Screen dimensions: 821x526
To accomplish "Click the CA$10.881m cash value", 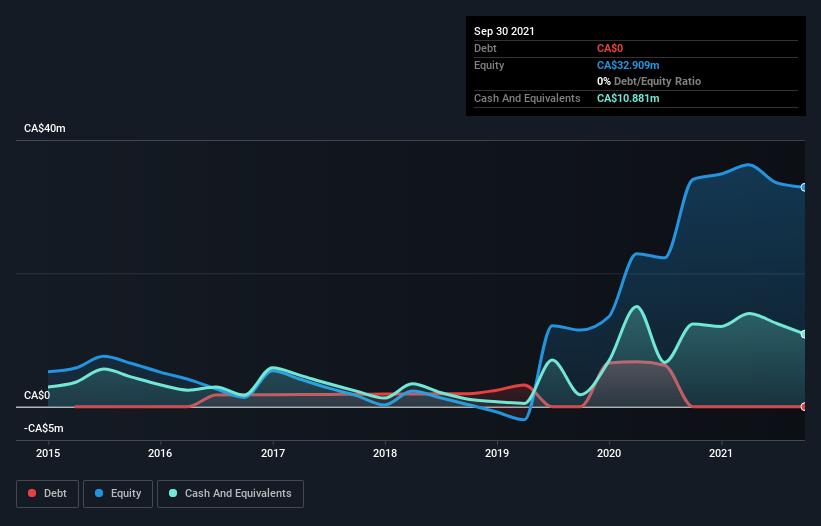I will [628, 98].
